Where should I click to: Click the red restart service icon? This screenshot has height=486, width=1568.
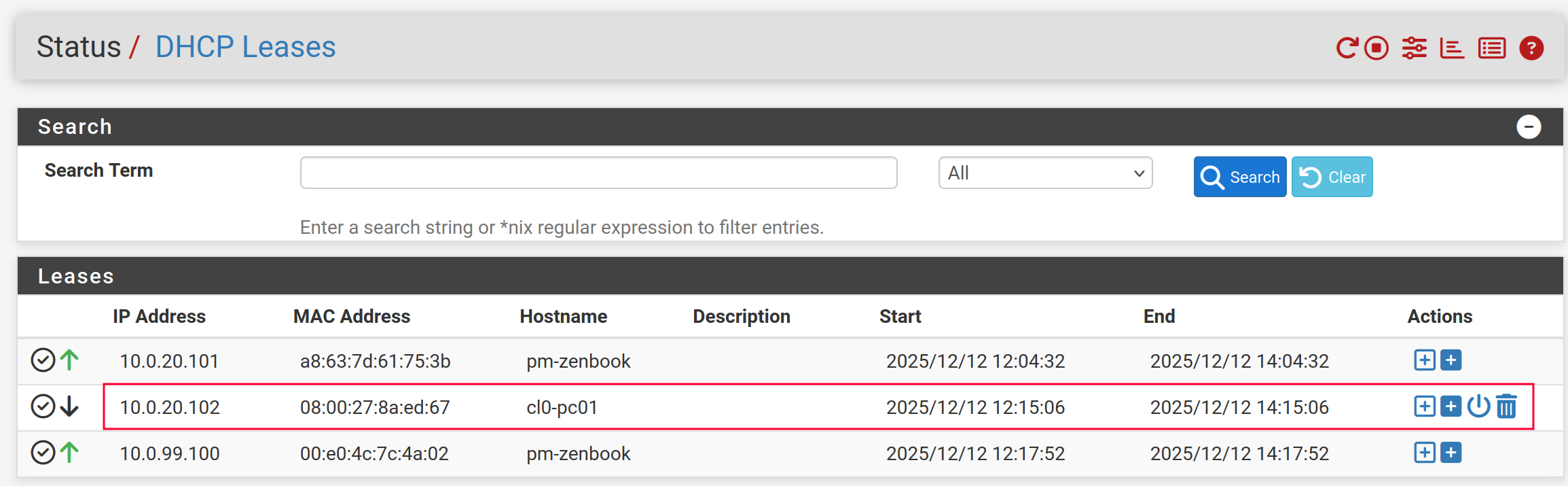[x=1347, y=48]
